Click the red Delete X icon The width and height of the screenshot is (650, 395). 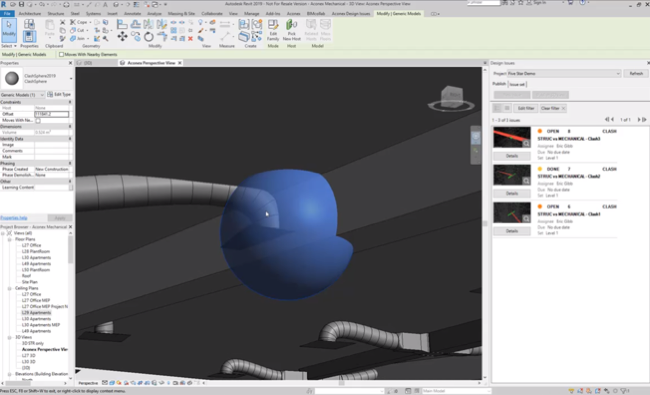[190, 39]
